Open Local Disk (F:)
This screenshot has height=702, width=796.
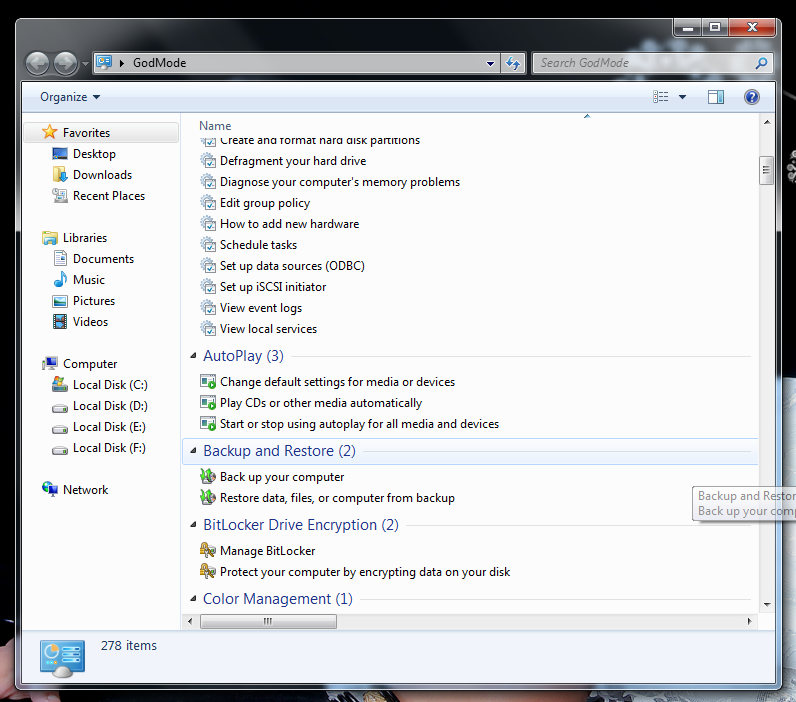[109, 448]
